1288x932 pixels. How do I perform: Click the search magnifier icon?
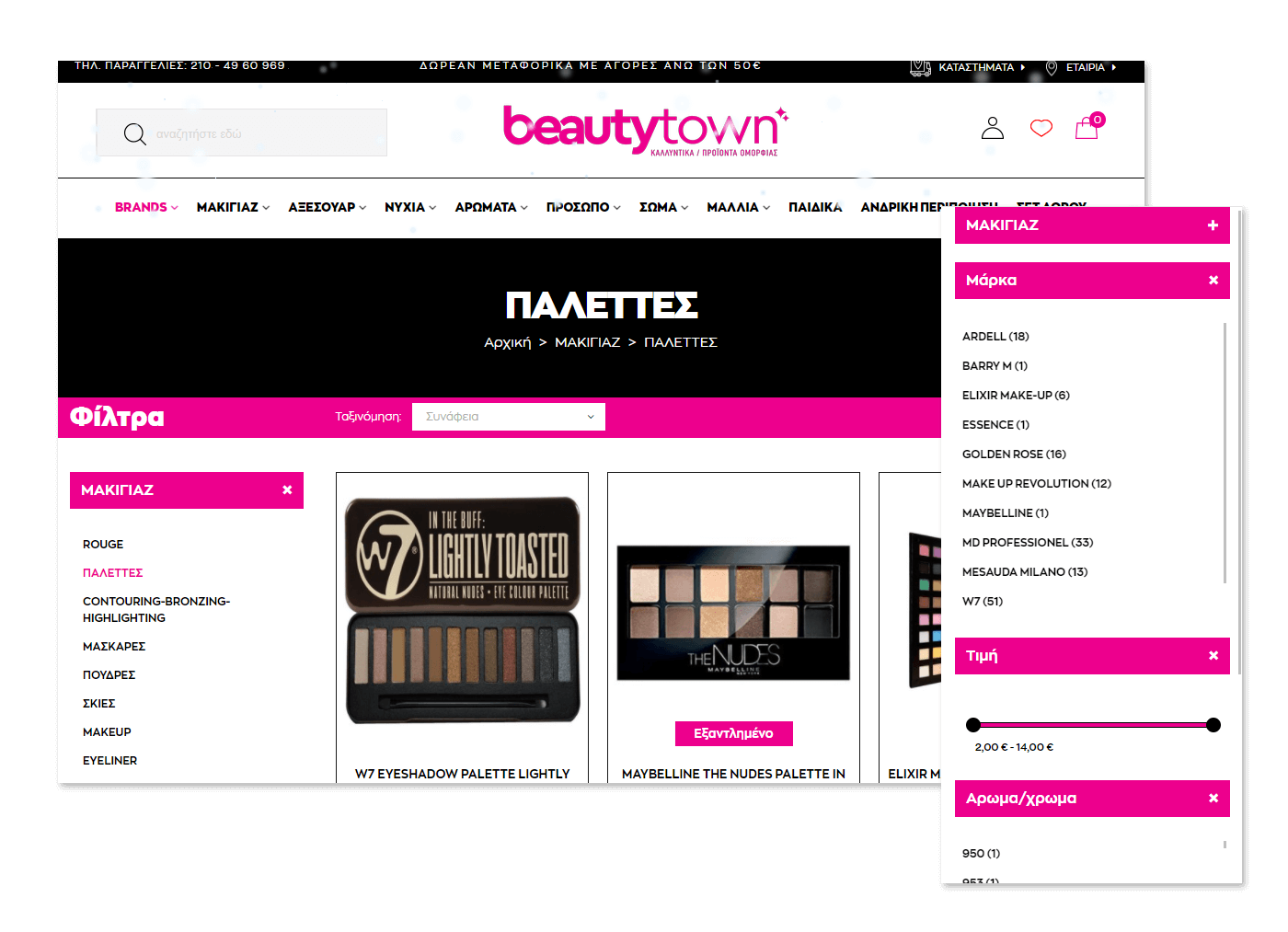135,134
